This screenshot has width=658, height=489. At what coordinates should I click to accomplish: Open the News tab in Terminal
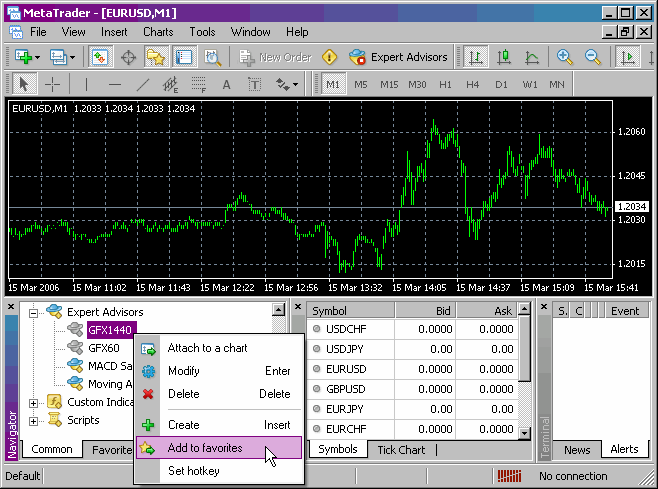[577, 450]
